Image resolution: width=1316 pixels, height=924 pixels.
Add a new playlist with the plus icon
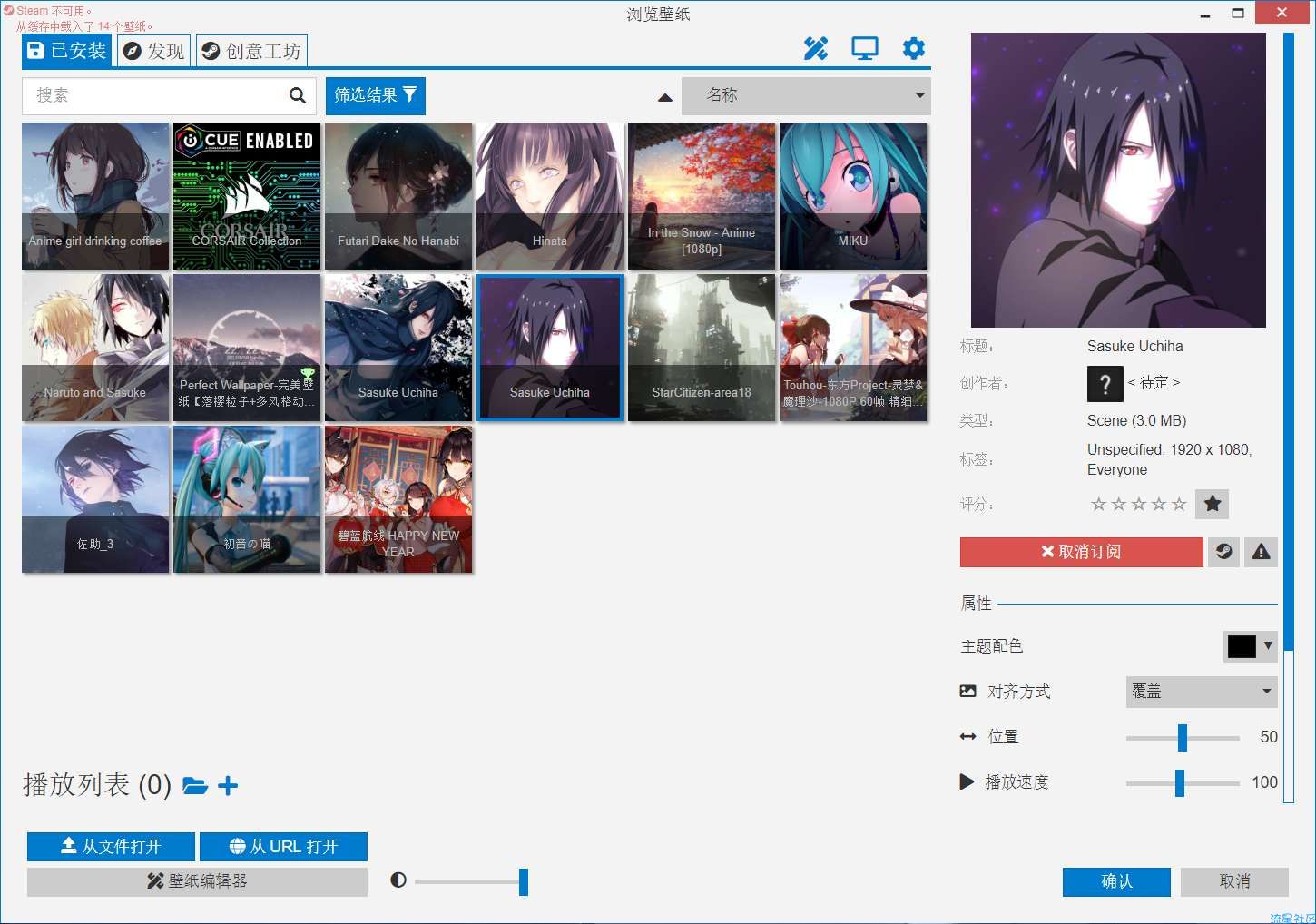[228, 785]
